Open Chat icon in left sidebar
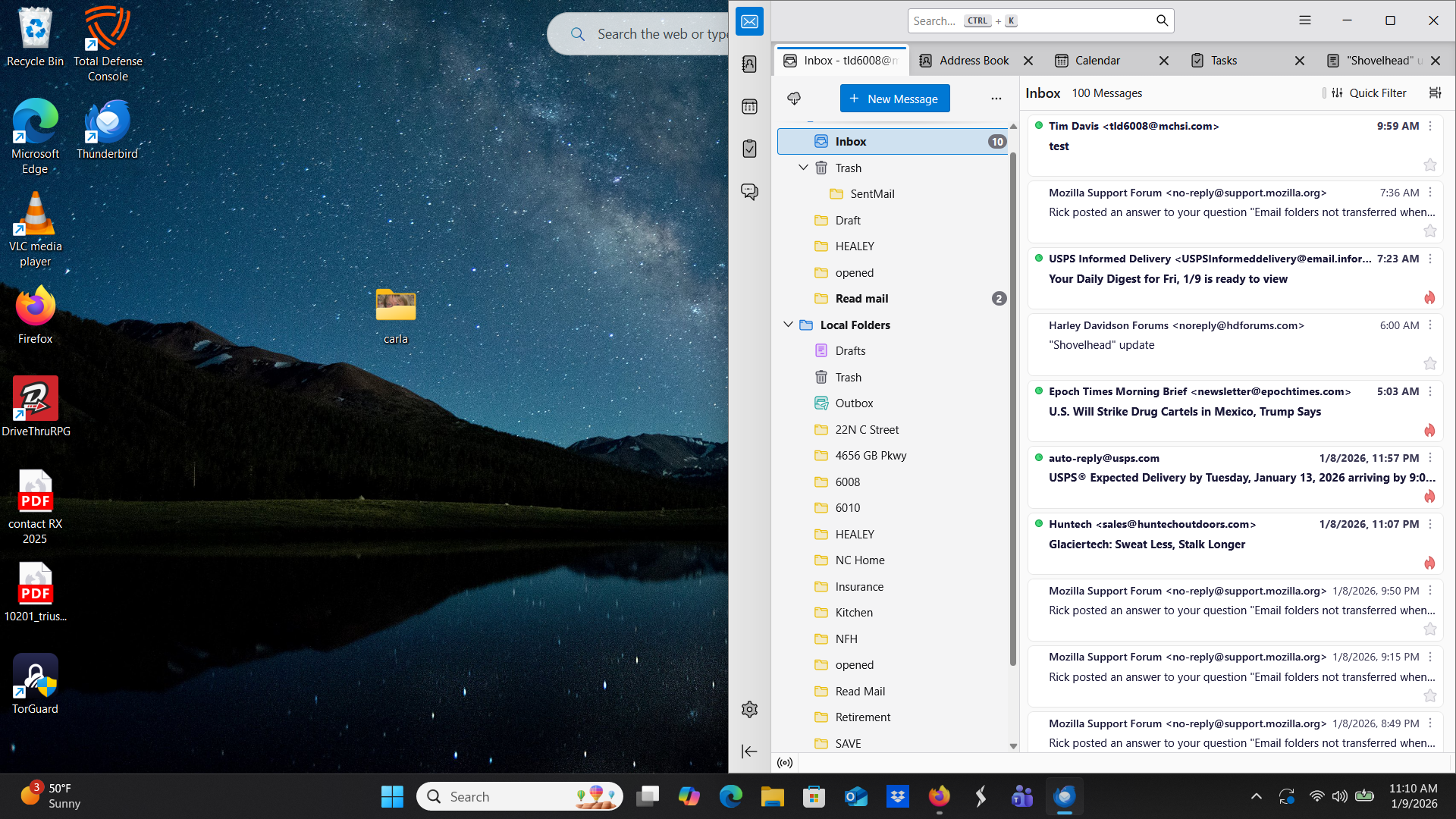This screenshot has height=819, width=1456. [x=749, y=192]
